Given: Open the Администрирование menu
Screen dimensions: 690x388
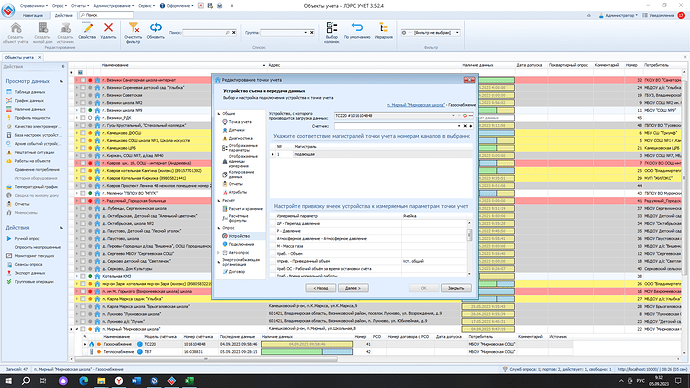Looking at the screenshot, I should click(x=114, y=6).
